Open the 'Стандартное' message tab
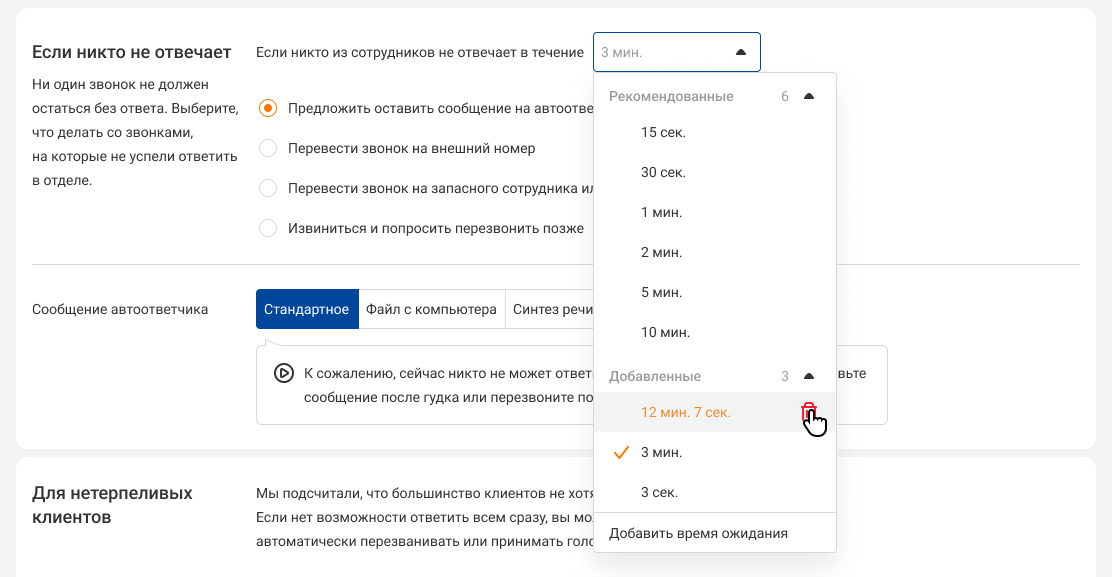Screen dimensions: 1112x577 [306, 310]
